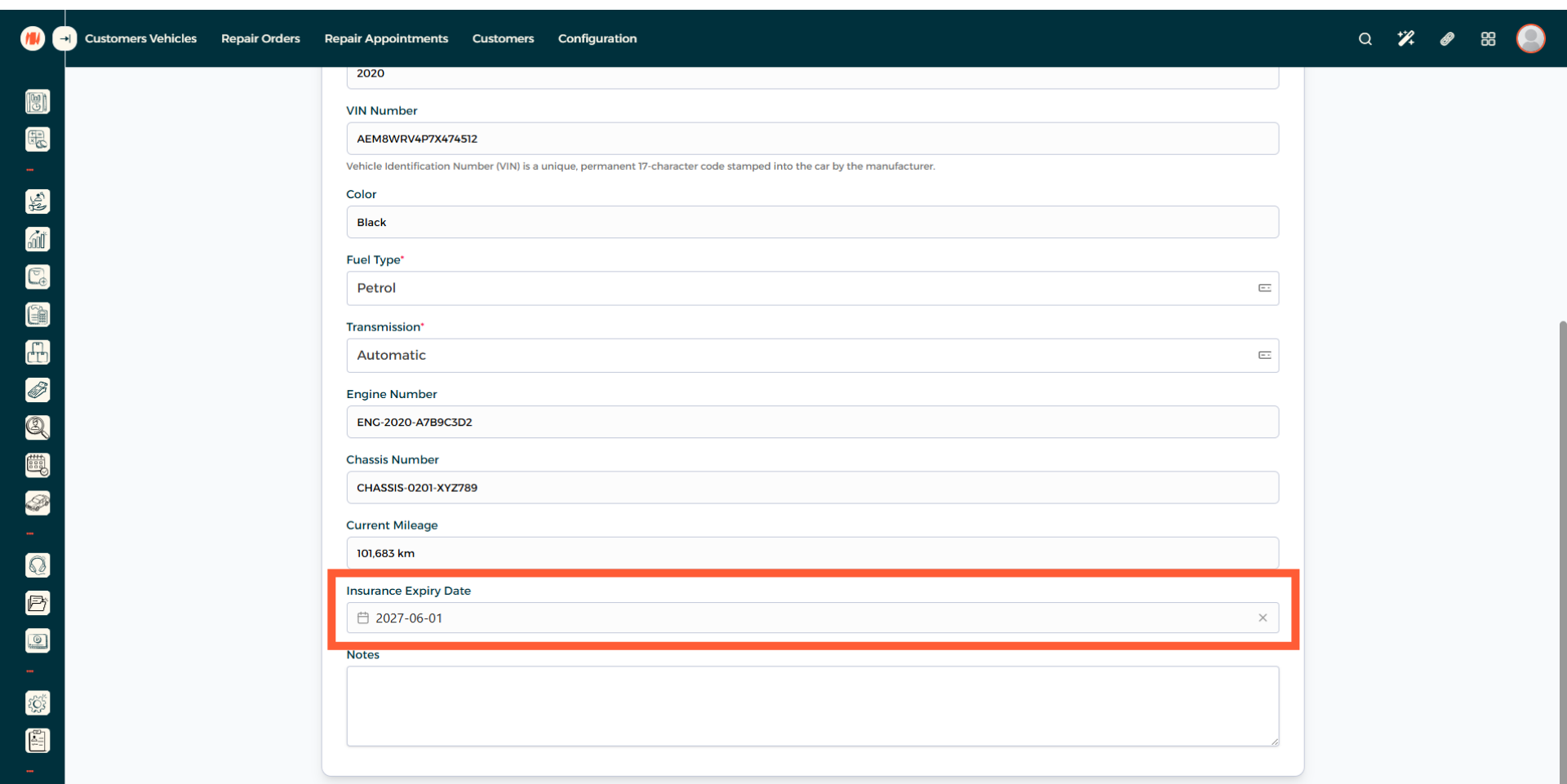Open the gear settings sidebar icon
The width and height of the screenshot is (1567, 784).
pyautogui.click(x=38, y=703)
